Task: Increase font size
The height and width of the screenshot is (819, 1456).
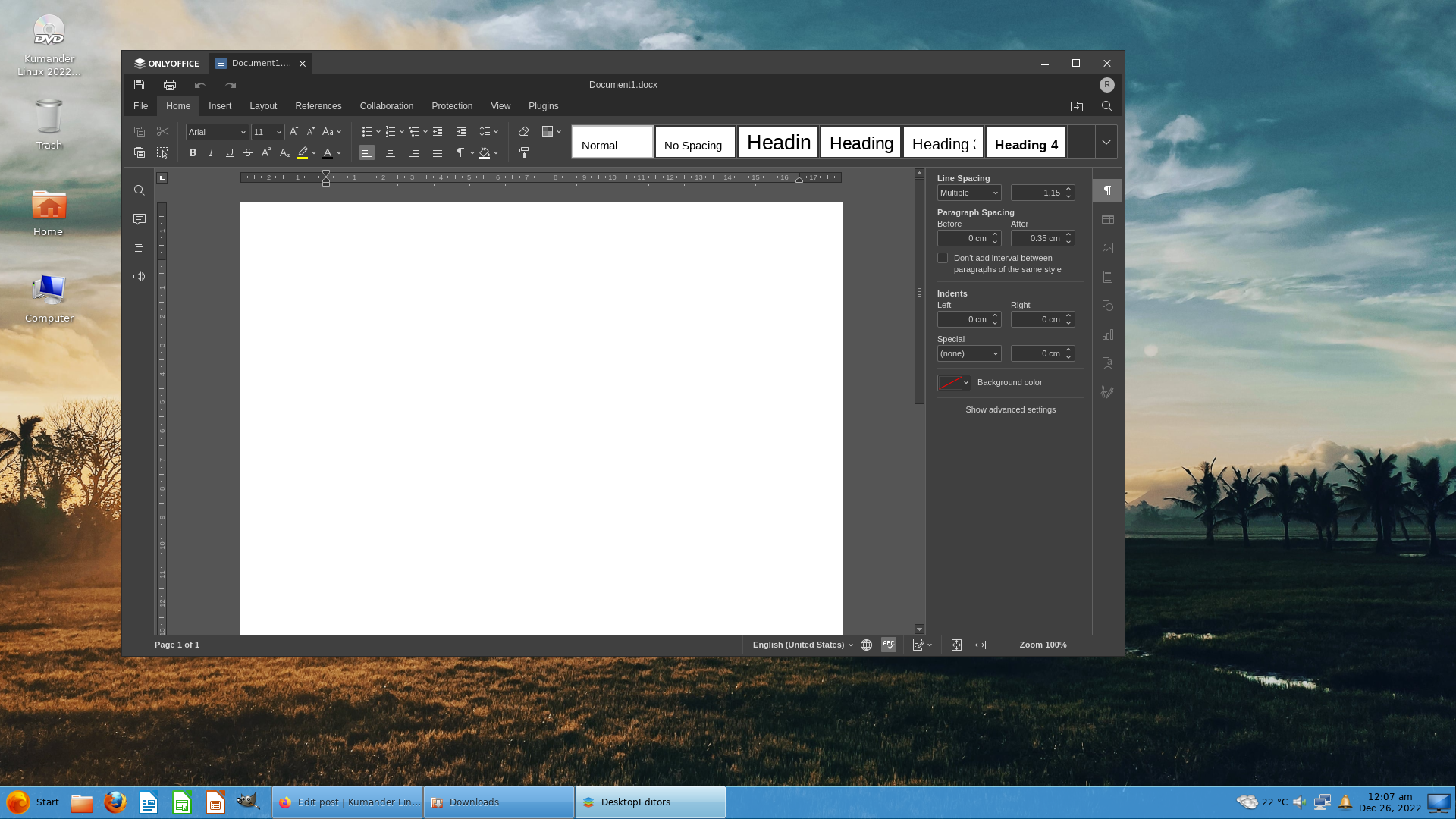Action: pos(294,131)
